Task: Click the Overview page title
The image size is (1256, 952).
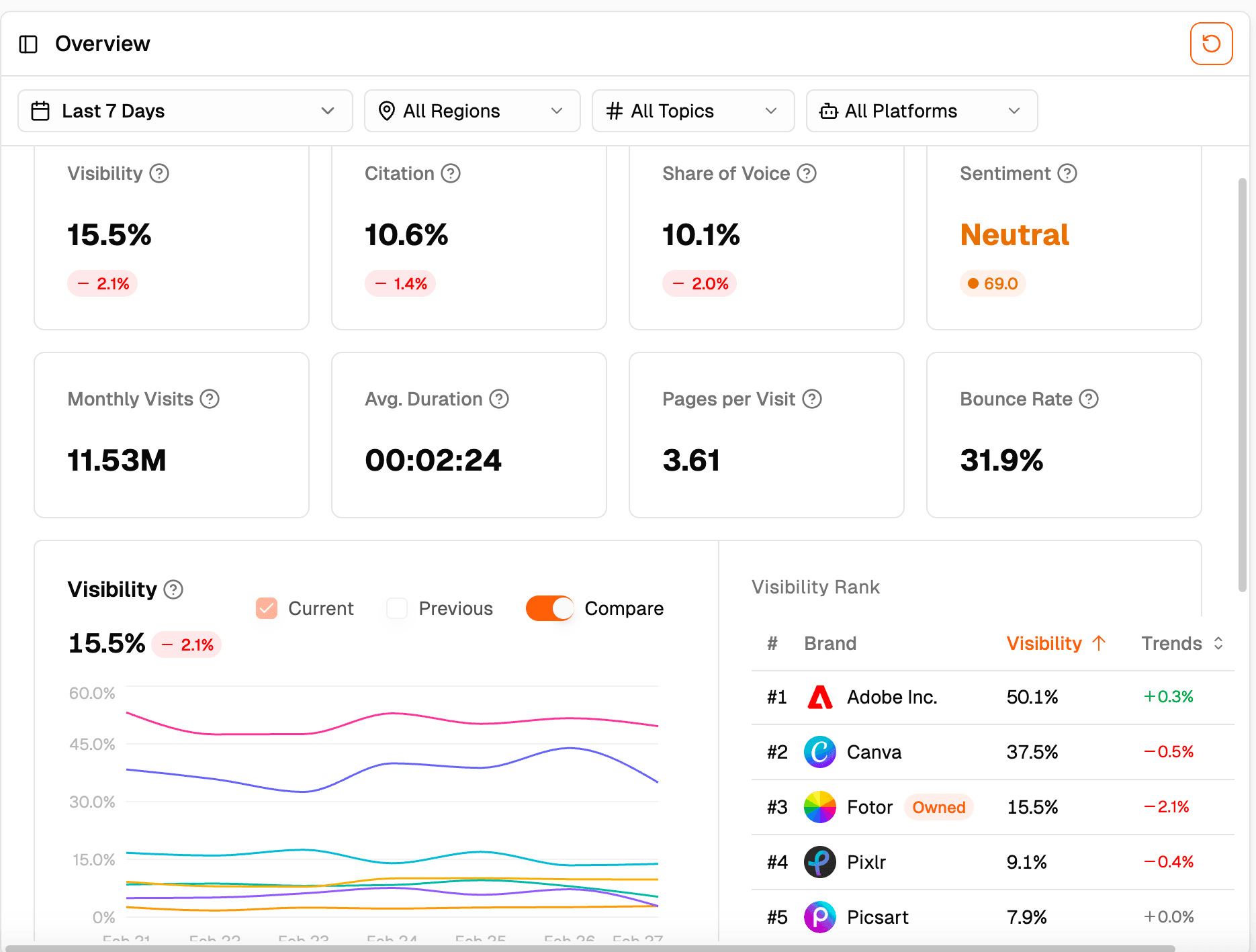Action: pyautogui.click(x=103, y=44)
